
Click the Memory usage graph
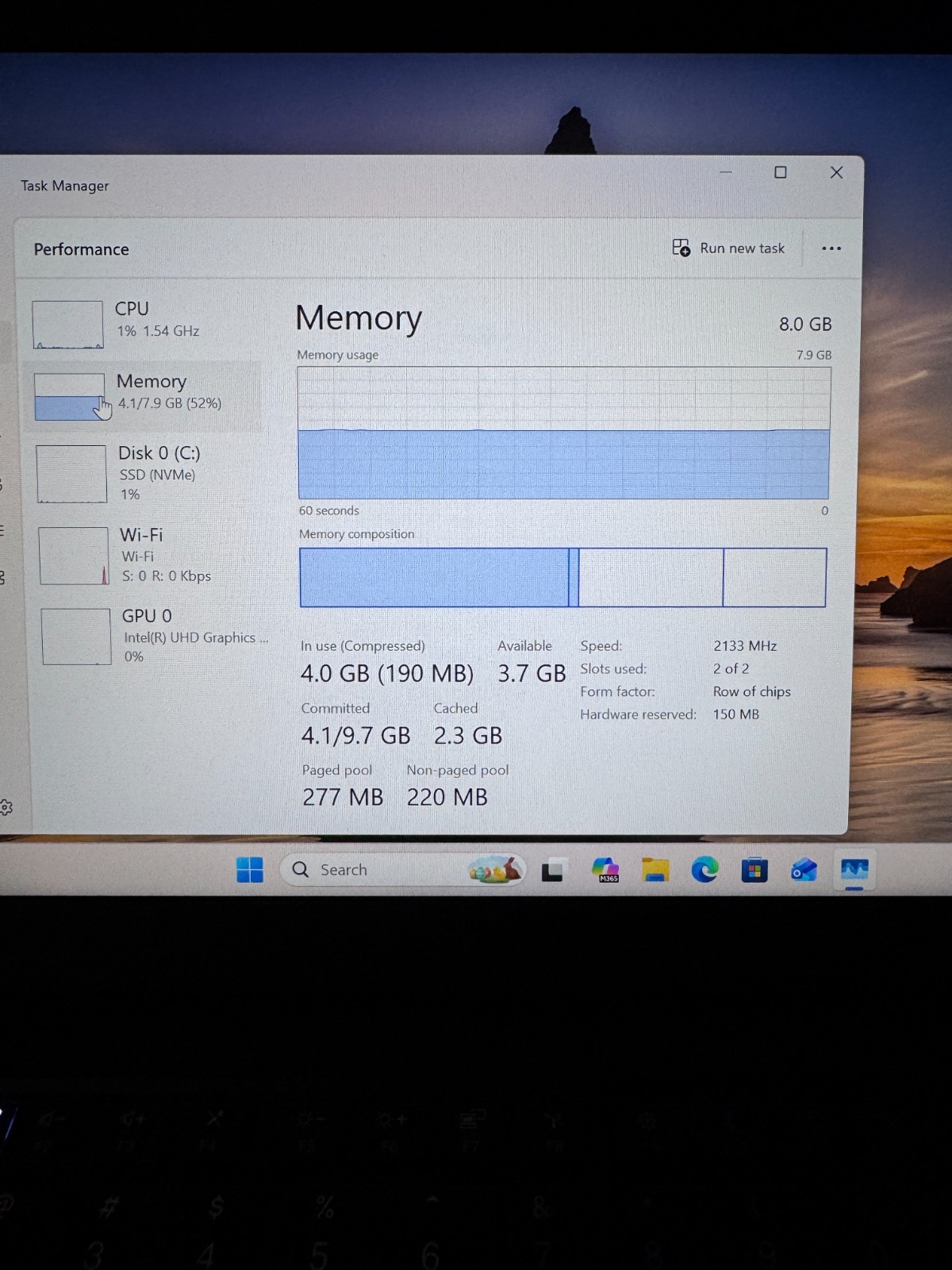(x=563, y=433)
